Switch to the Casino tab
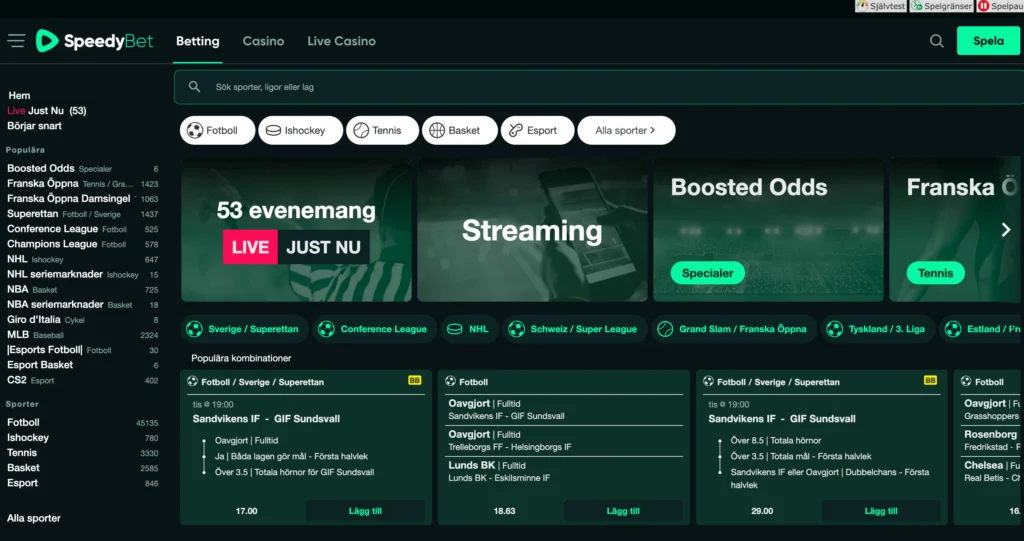The width and height of the screenshot is (1024, 541). [263, 41]
